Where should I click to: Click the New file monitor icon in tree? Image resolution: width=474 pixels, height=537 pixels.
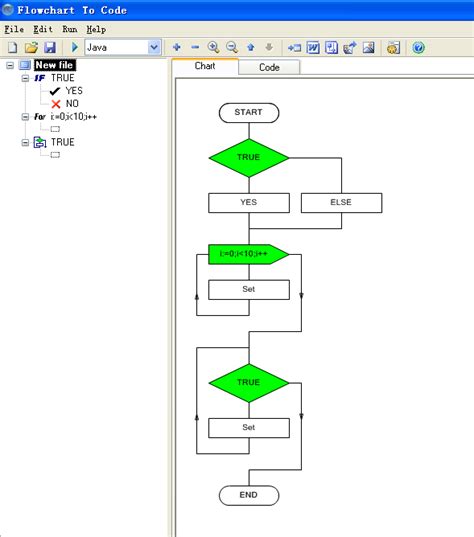[x=25, y=65]
